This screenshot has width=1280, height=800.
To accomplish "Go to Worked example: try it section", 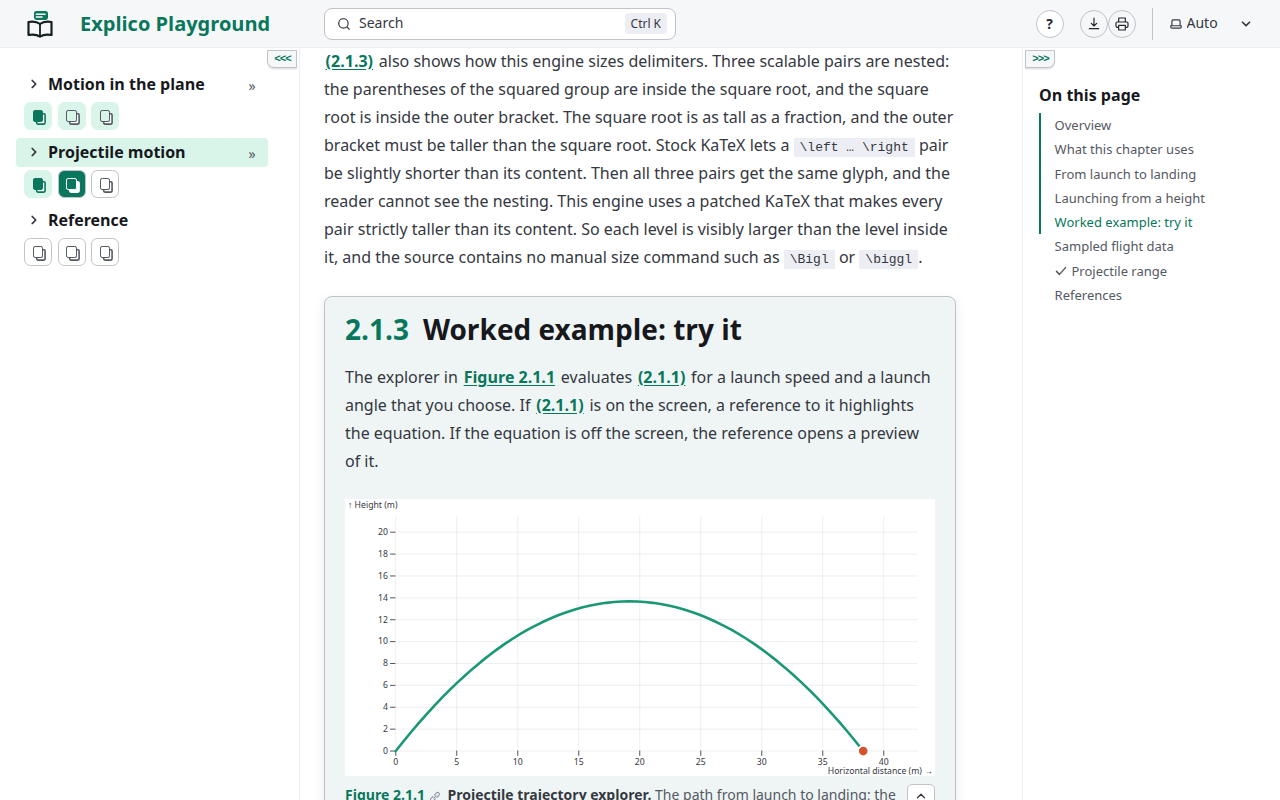I will (1124, 222).
